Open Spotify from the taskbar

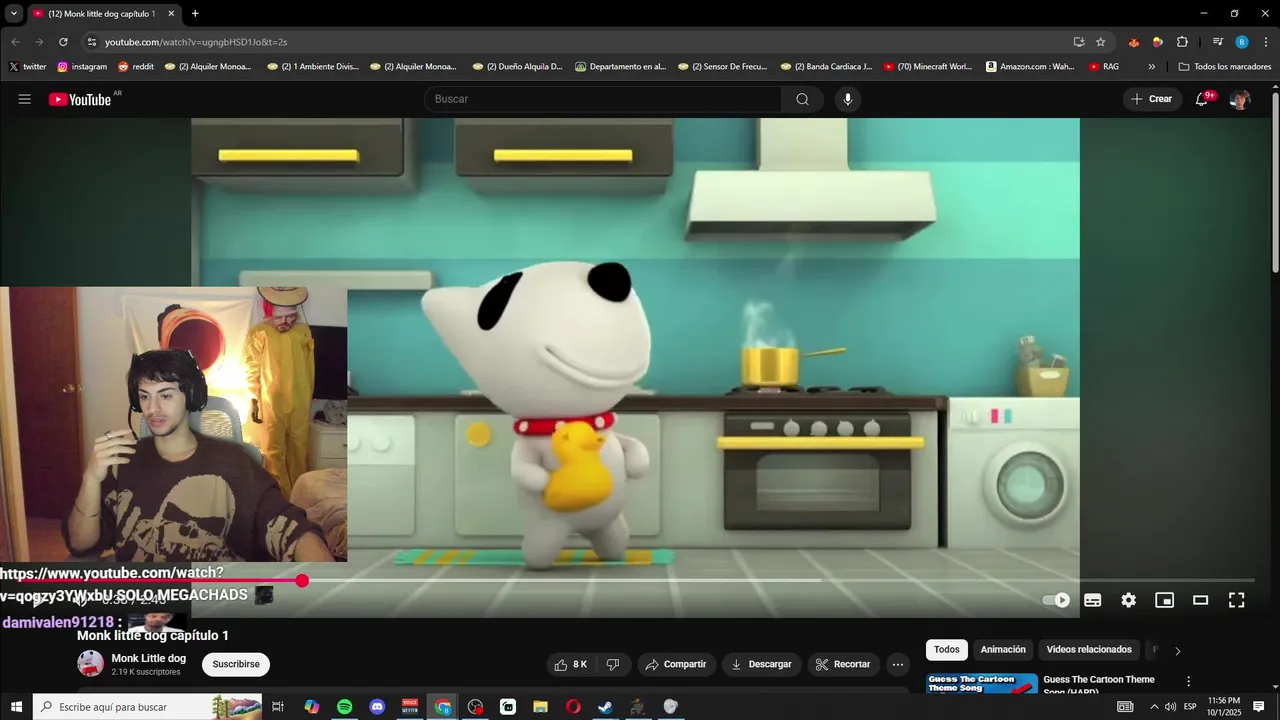[344, 707]
